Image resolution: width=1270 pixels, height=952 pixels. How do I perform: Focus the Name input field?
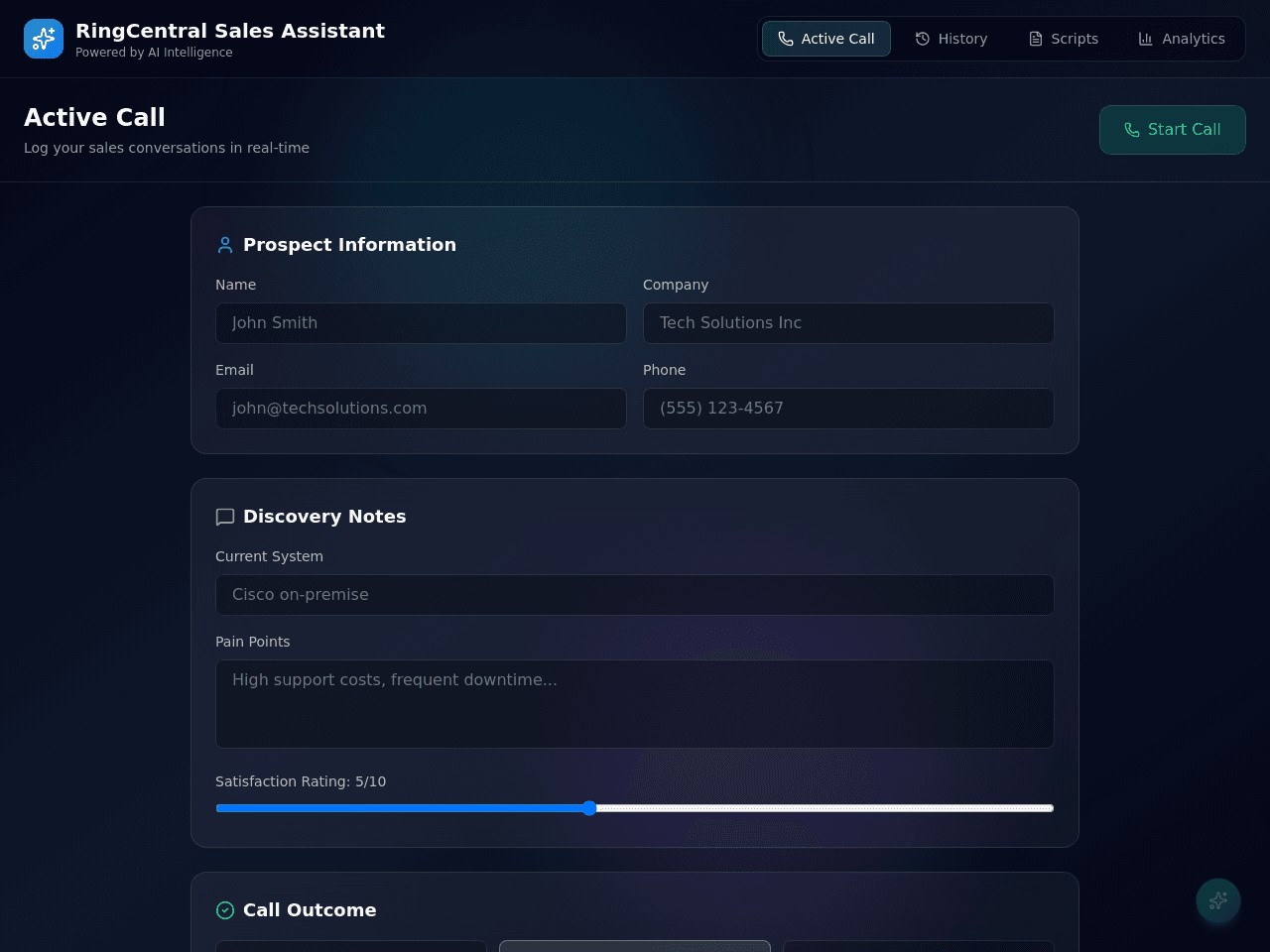click(421, 323)
